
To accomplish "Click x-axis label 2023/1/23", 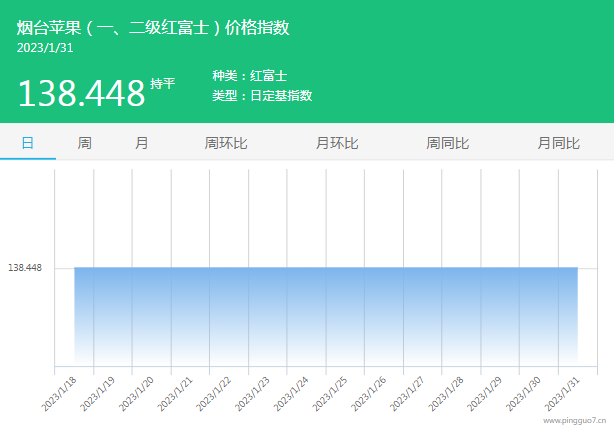I will [253, 394].
